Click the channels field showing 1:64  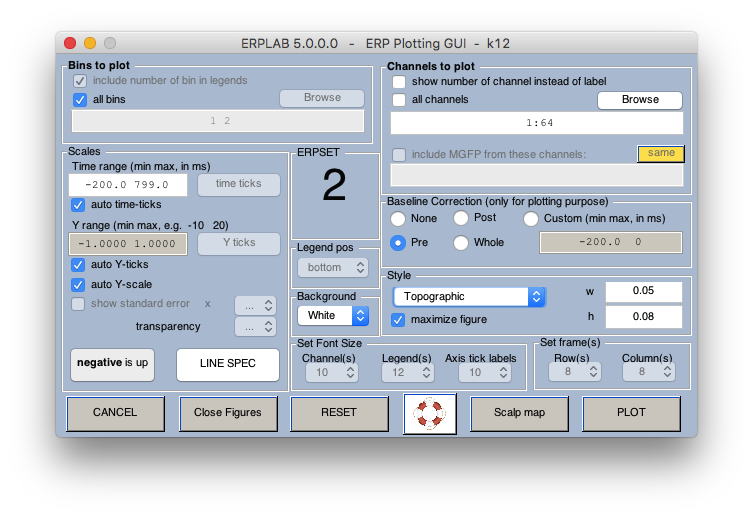(537, 123)
